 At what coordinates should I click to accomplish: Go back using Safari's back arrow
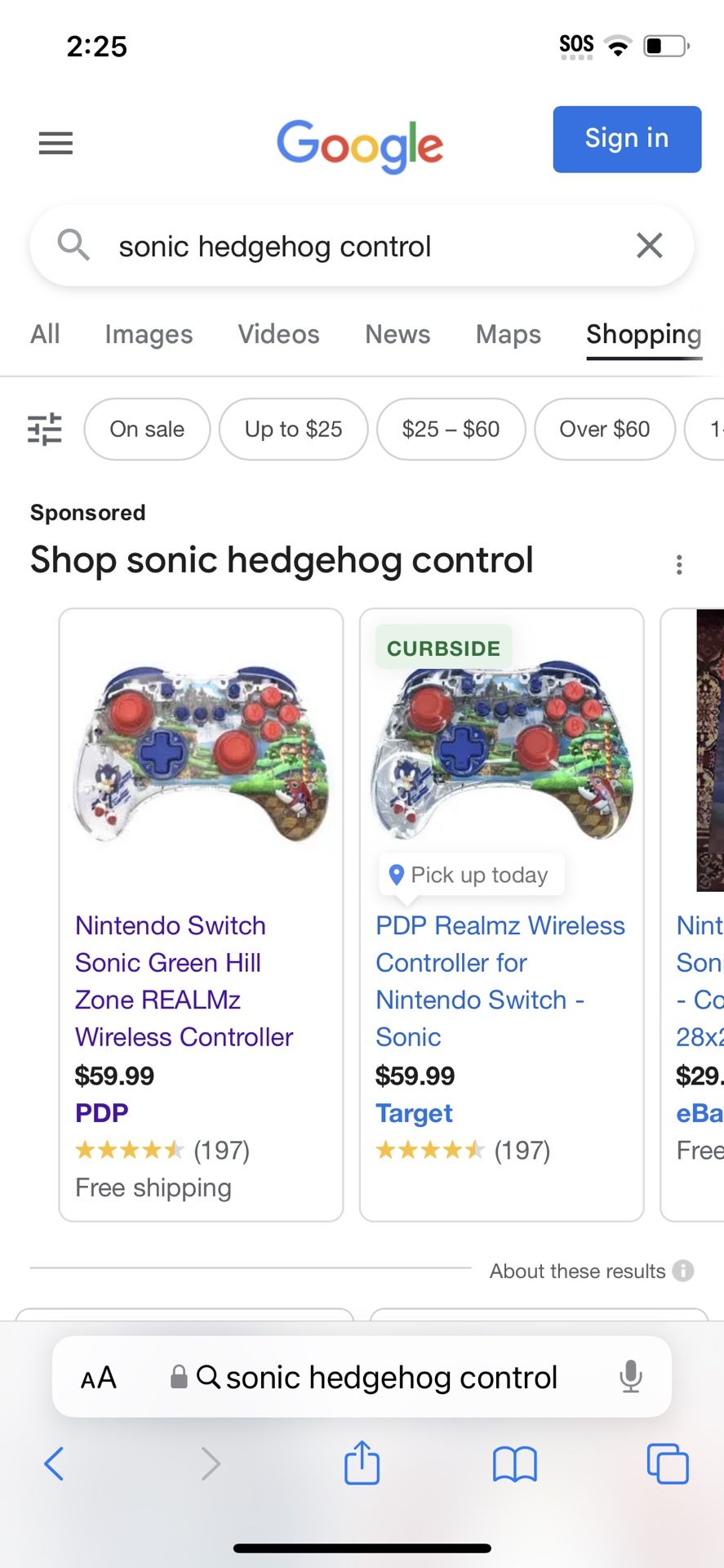[x=54, y=1463]
